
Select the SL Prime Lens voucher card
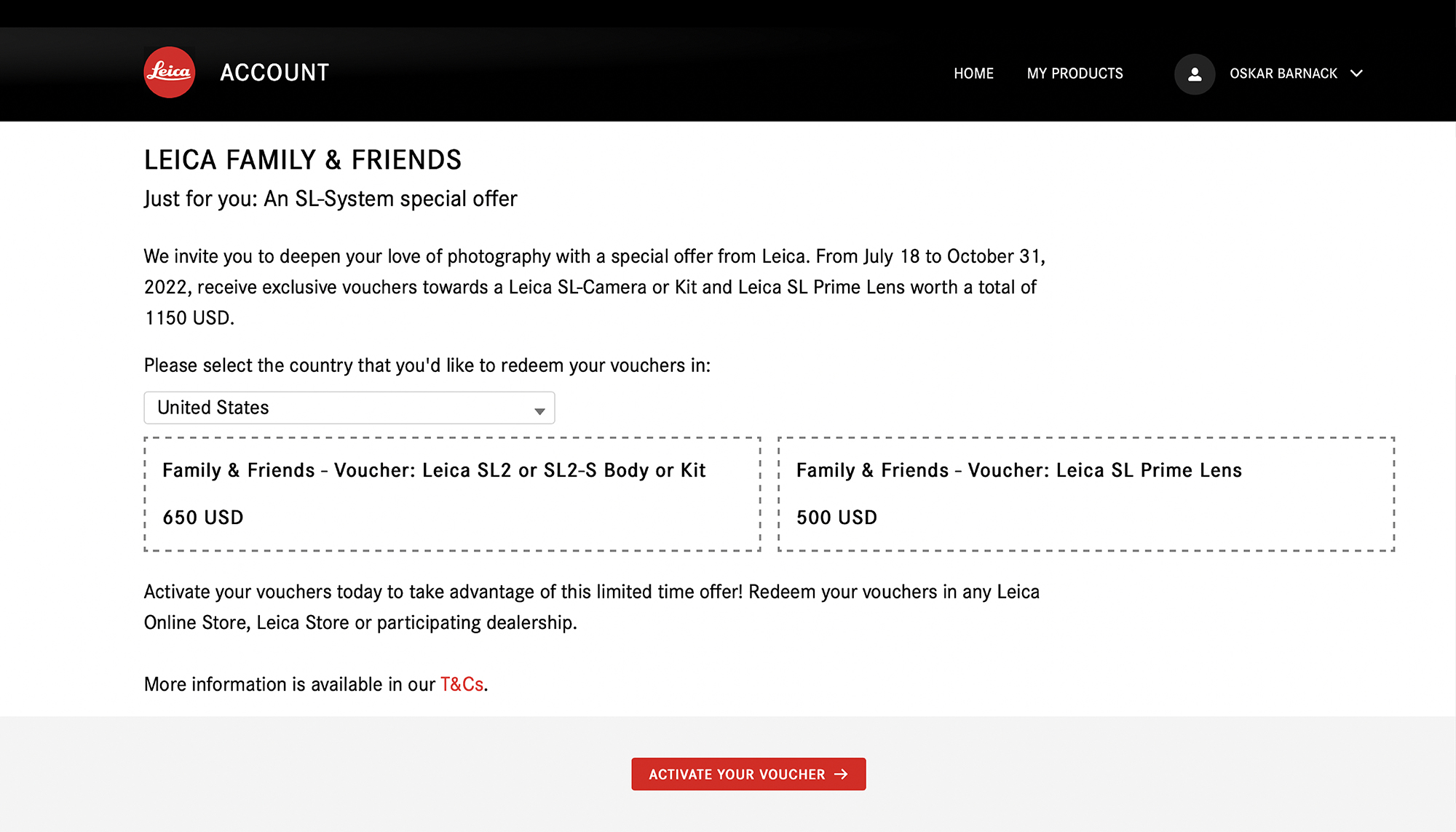pyautogui.click(x=1086, y=494)
